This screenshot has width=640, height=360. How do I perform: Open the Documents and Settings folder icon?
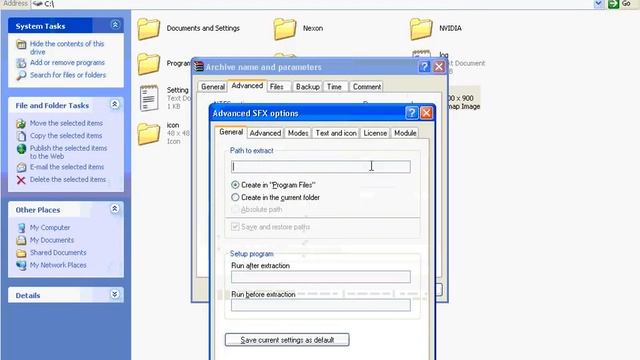coord(149,29)
